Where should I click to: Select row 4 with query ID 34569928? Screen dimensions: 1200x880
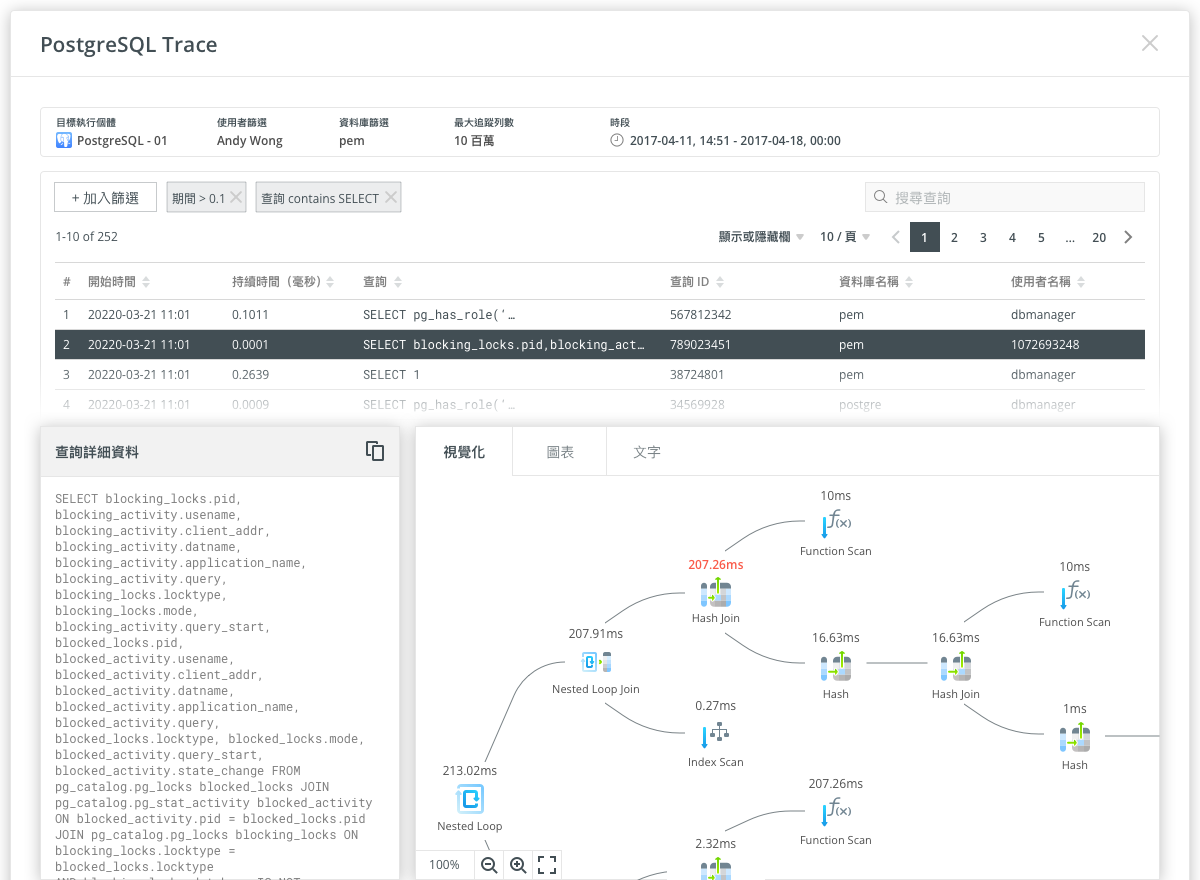(600, 405)
